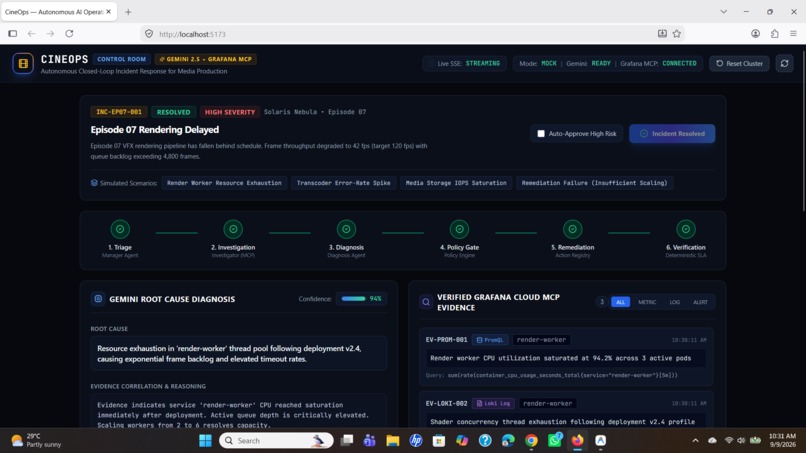Click the Remediation step circle icon
This screenshot has height=453, width=806.
click(x=573, y=229)
